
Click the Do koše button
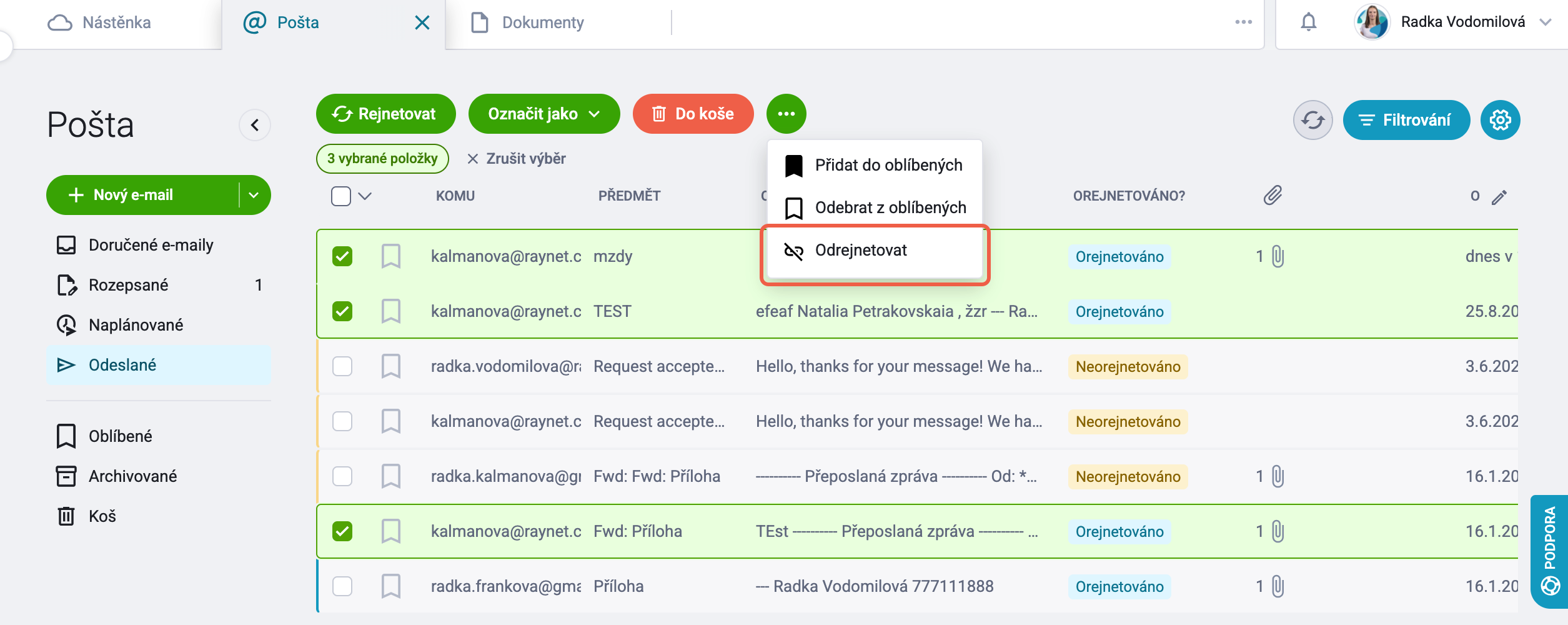pos(693,114)
